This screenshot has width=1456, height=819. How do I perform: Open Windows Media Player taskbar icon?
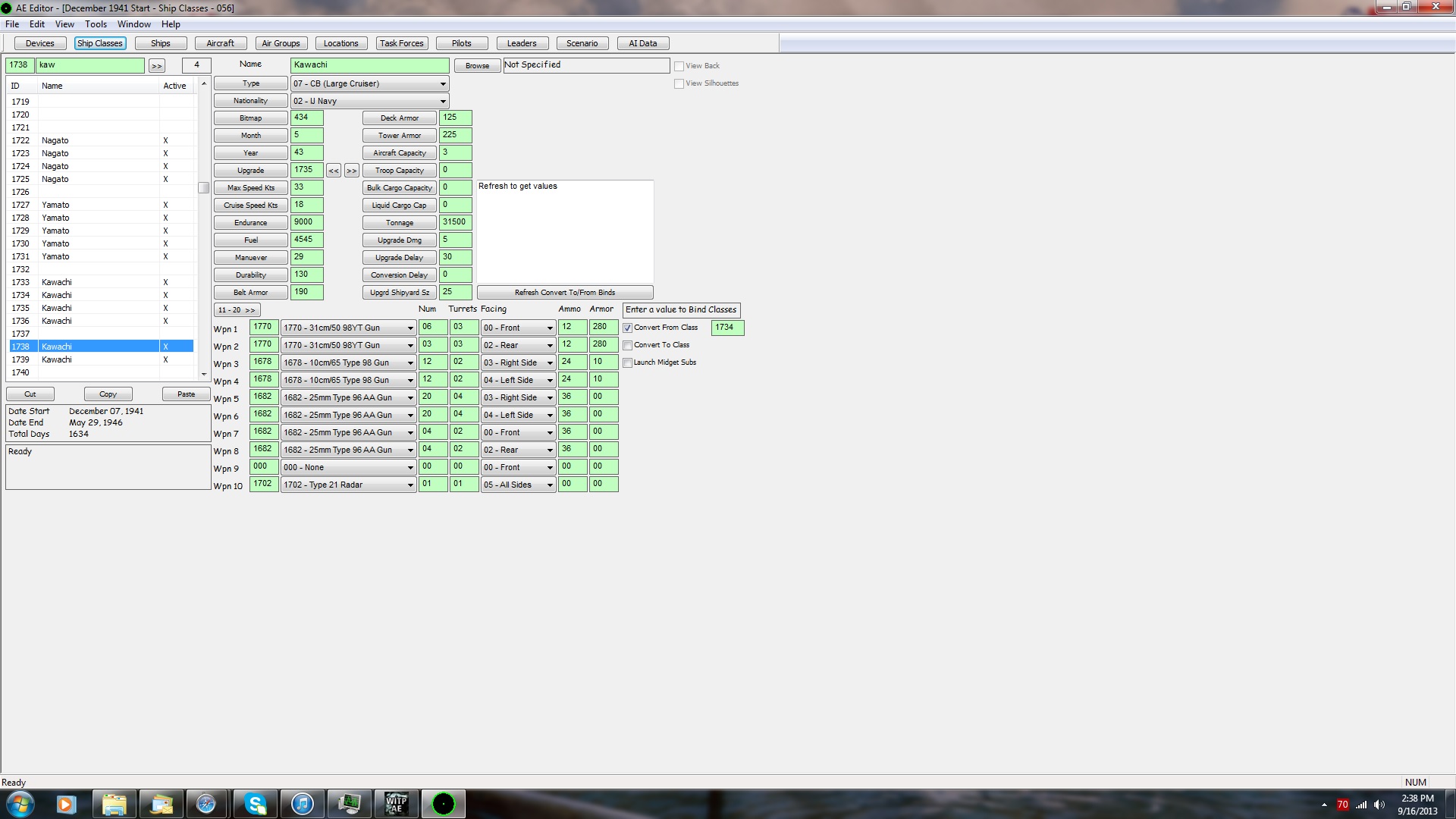pyautogui.click(x=66, y=804)
